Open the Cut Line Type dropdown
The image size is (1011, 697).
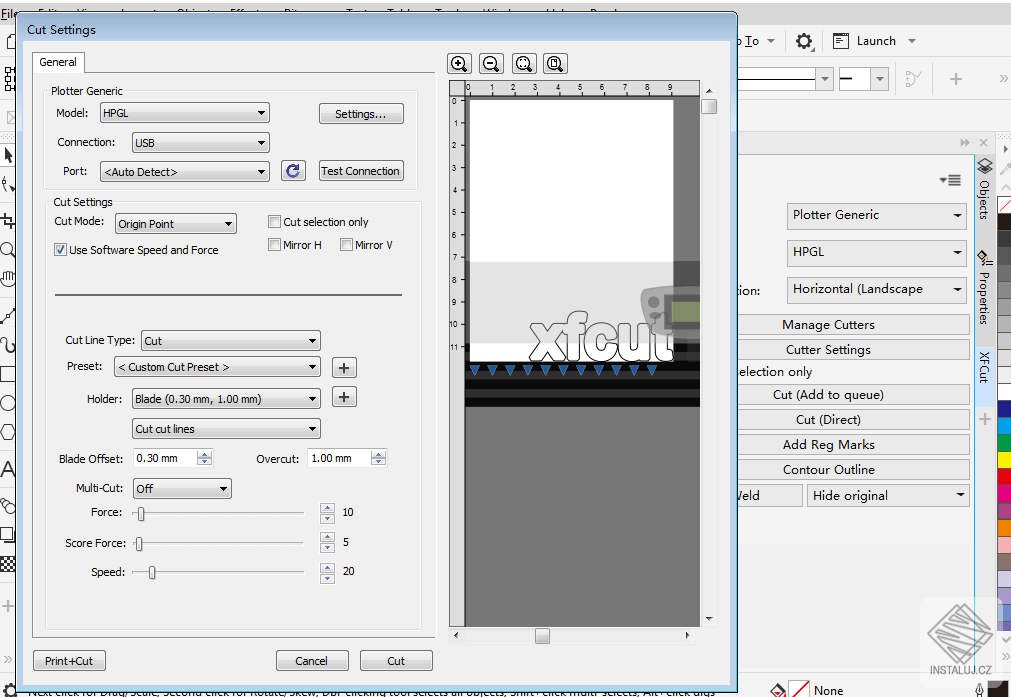(231, 340)
